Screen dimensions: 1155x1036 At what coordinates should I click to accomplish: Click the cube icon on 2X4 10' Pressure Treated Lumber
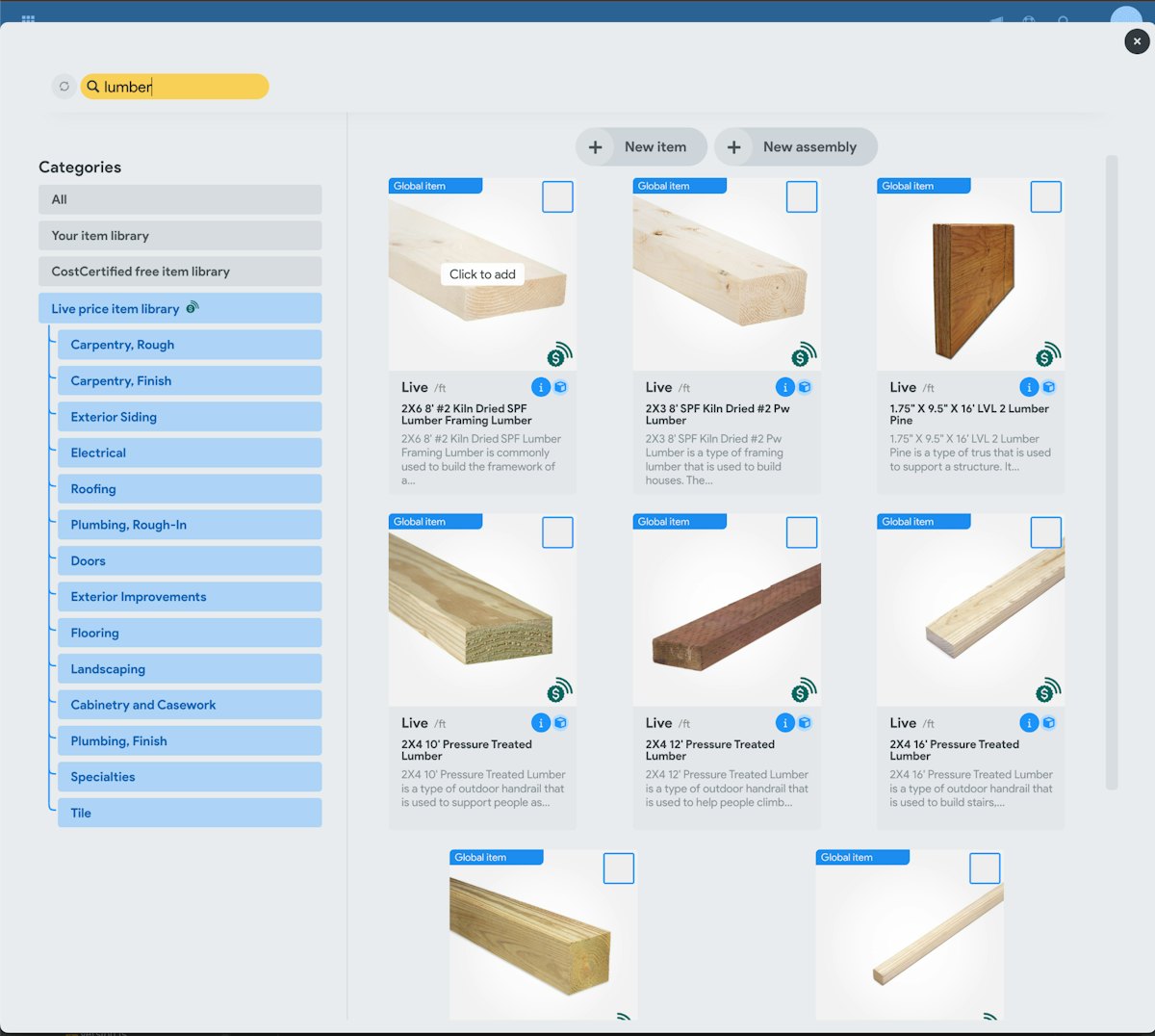(559, 722)
